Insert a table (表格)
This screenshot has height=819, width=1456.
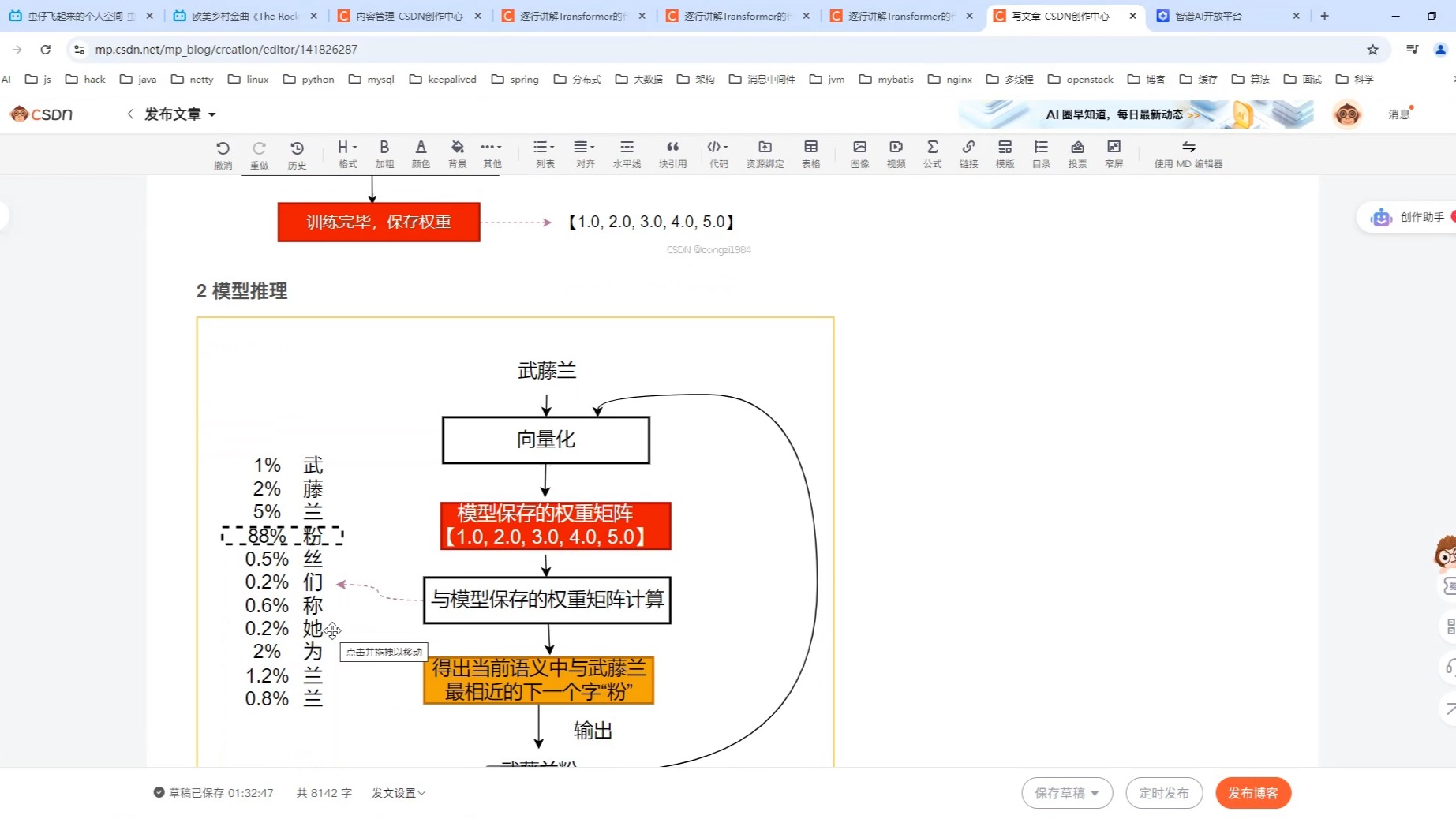click(x=810, y=154)
